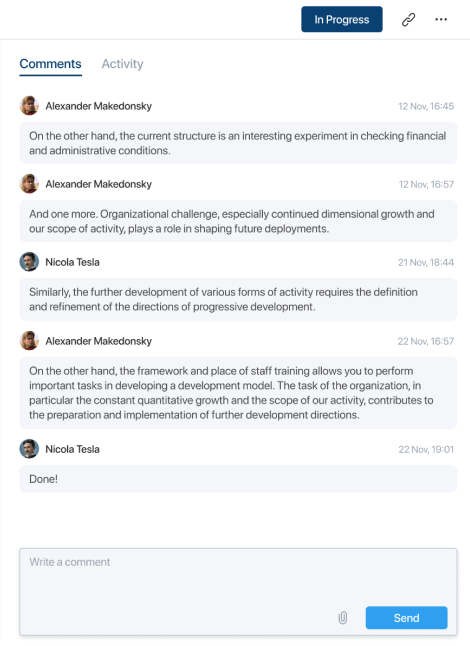470x646 pixels.
Task: Copy the task link via chain icon
Action: click(x=408, y=19)
